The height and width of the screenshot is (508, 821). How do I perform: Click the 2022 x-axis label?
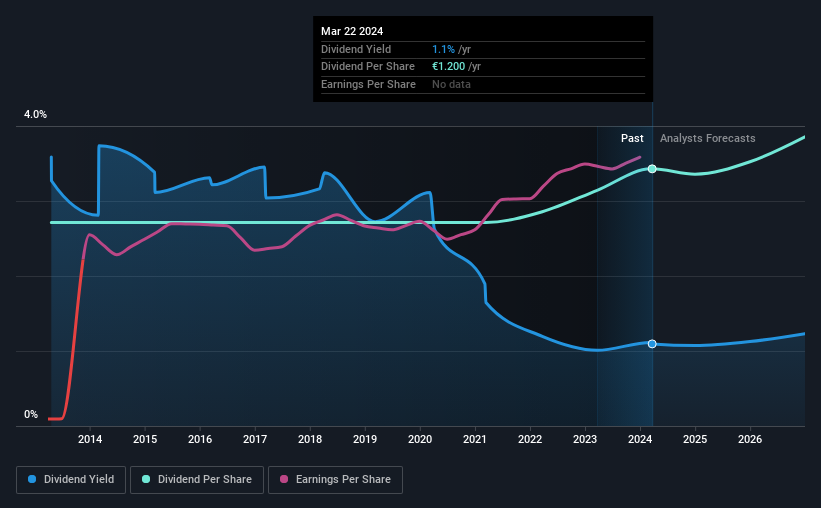coord(530,439)
